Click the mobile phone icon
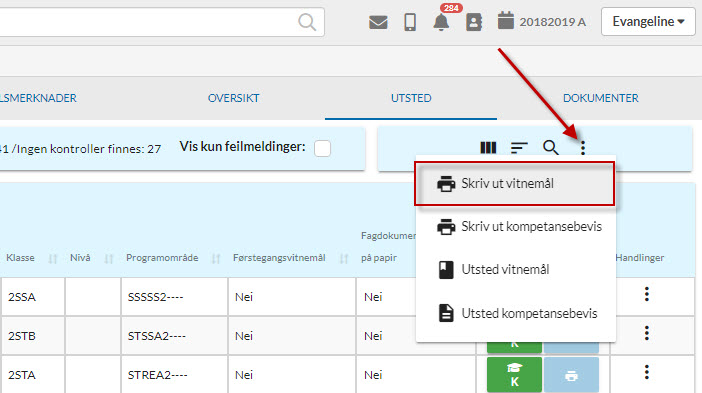The width and height of the screenshot is (702, 393). click(x=410, y=22)
